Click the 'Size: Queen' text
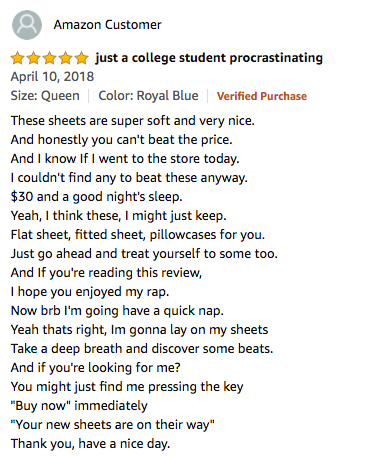 point(45,96)
